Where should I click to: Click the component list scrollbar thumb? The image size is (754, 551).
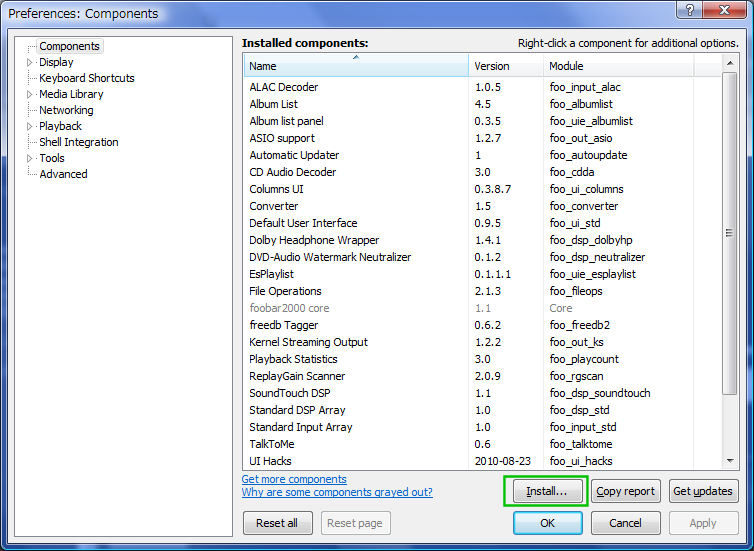click(730, 233)
